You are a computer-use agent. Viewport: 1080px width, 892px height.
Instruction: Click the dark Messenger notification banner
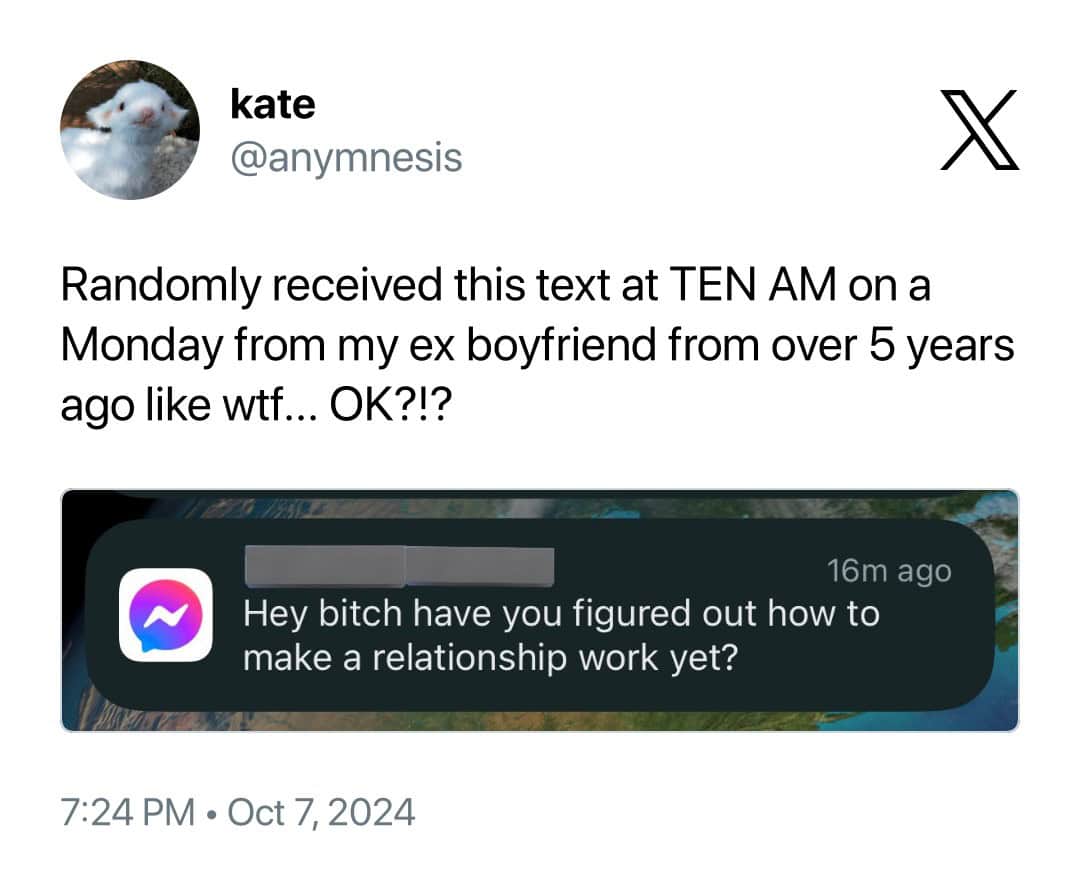[539, 615]
